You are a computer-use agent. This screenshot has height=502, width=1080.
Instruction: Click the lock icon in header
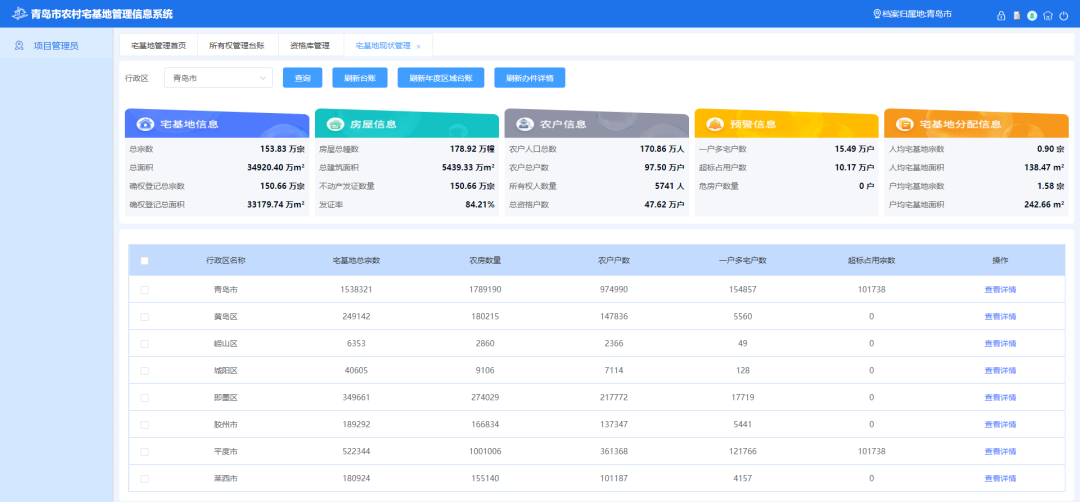coord(1001,15)
